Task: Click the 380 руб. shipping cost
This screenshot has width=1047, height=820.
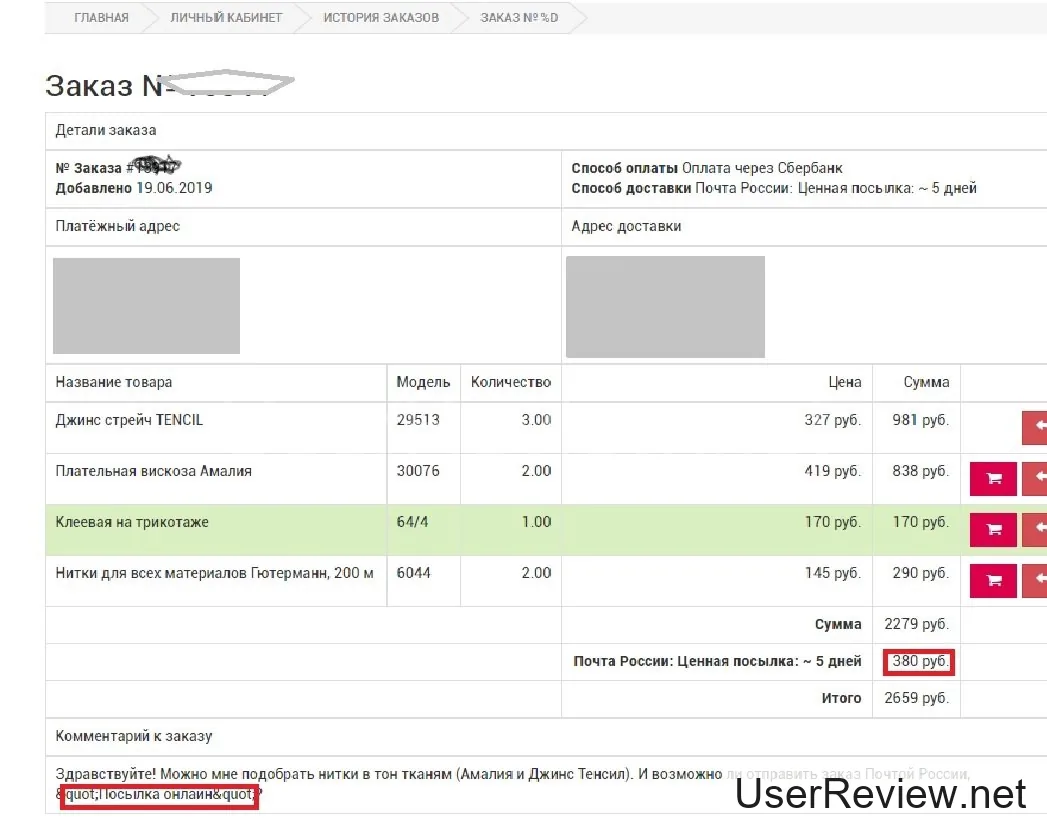Action: [920, 661]
